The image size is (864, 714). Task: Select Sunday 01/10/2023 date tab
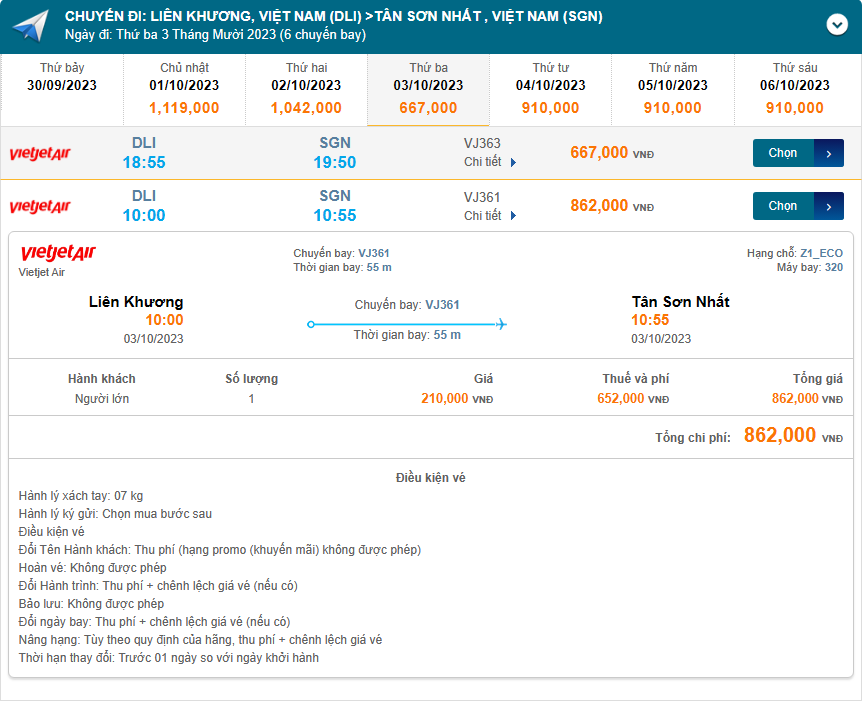tap(184, 88)
